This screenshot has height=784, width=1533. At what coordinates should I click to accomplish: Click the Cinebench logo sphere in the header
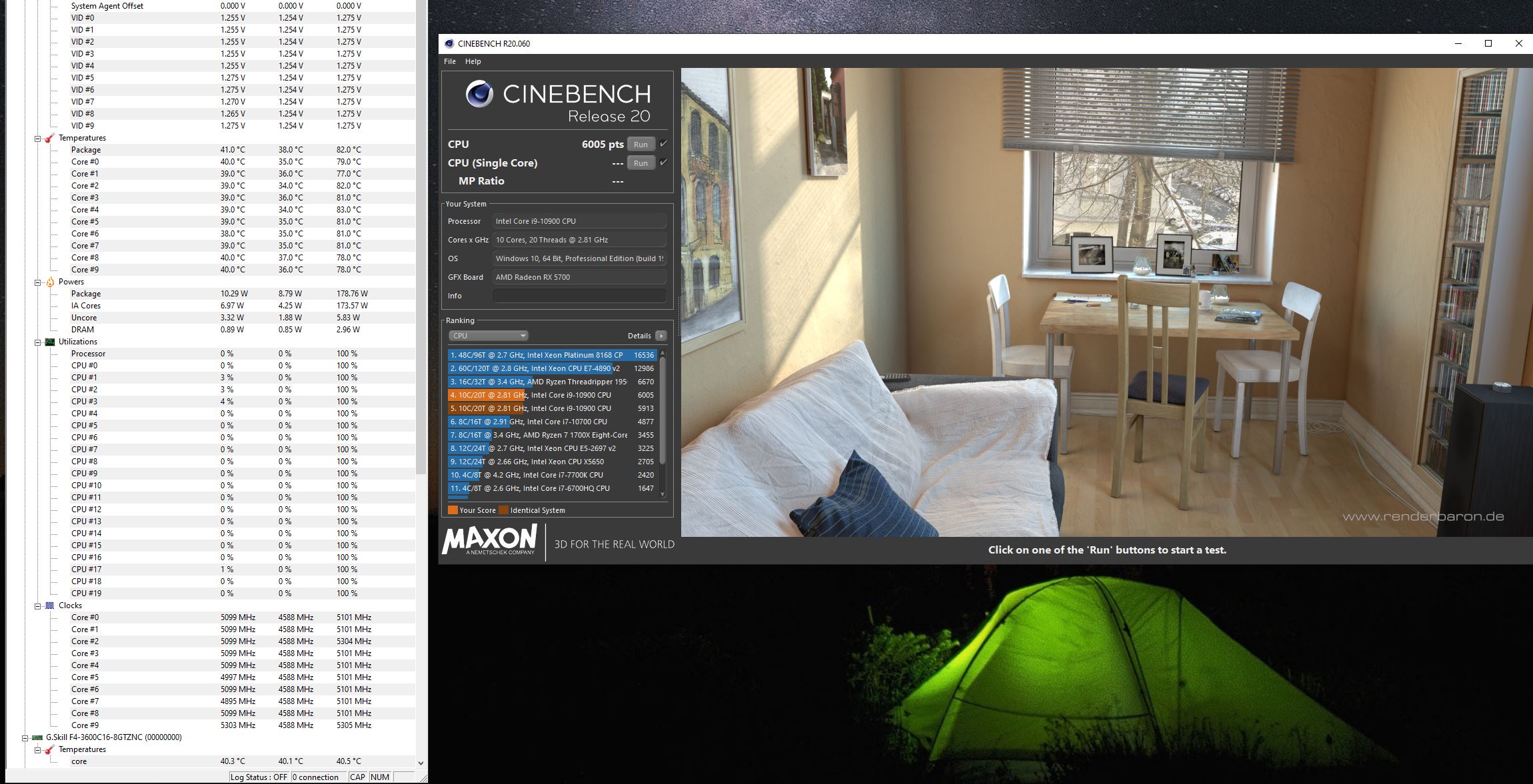tap(479, 94)
